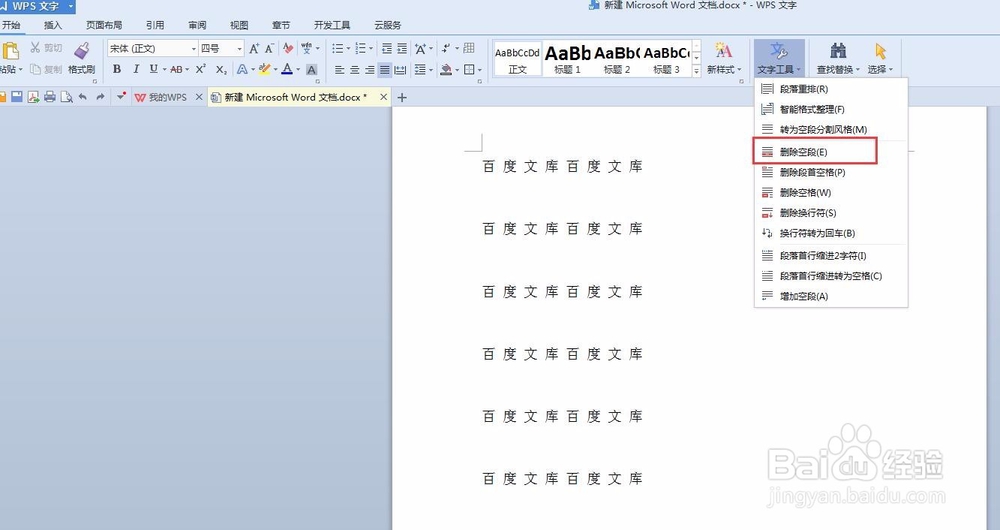Select the 标题 3 style

(x=666, y=59)
